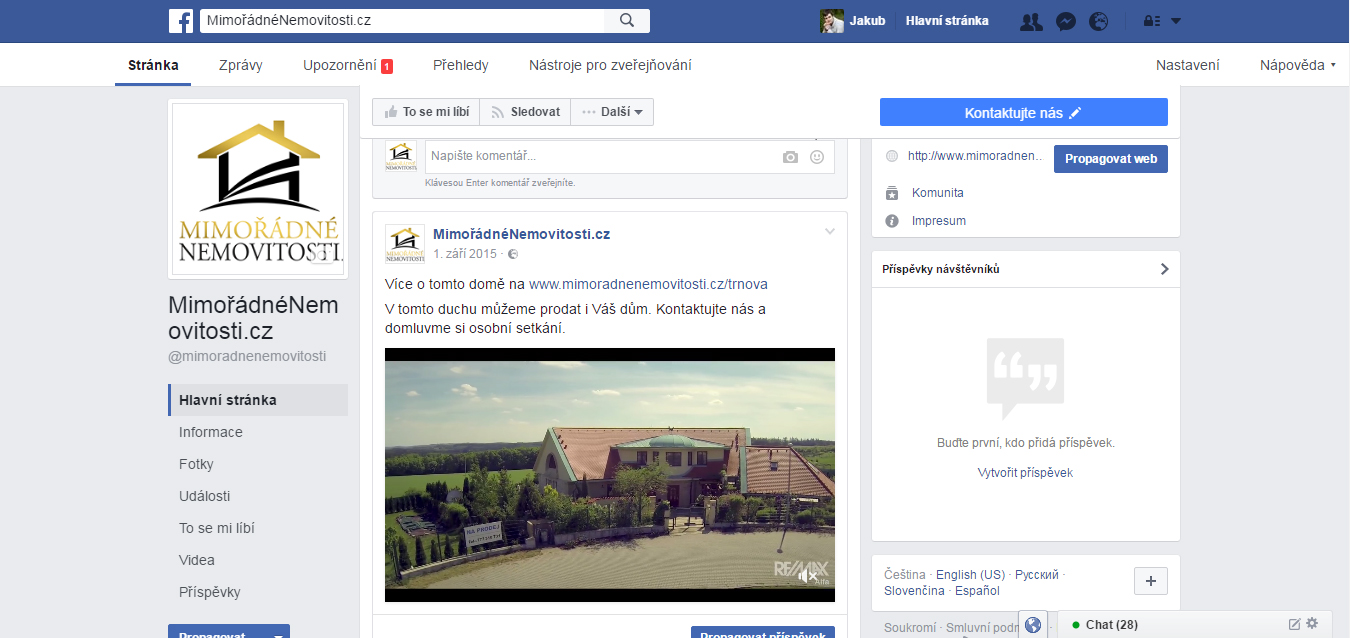
Task: Click the Sledovat follow button
Action: 525,112
